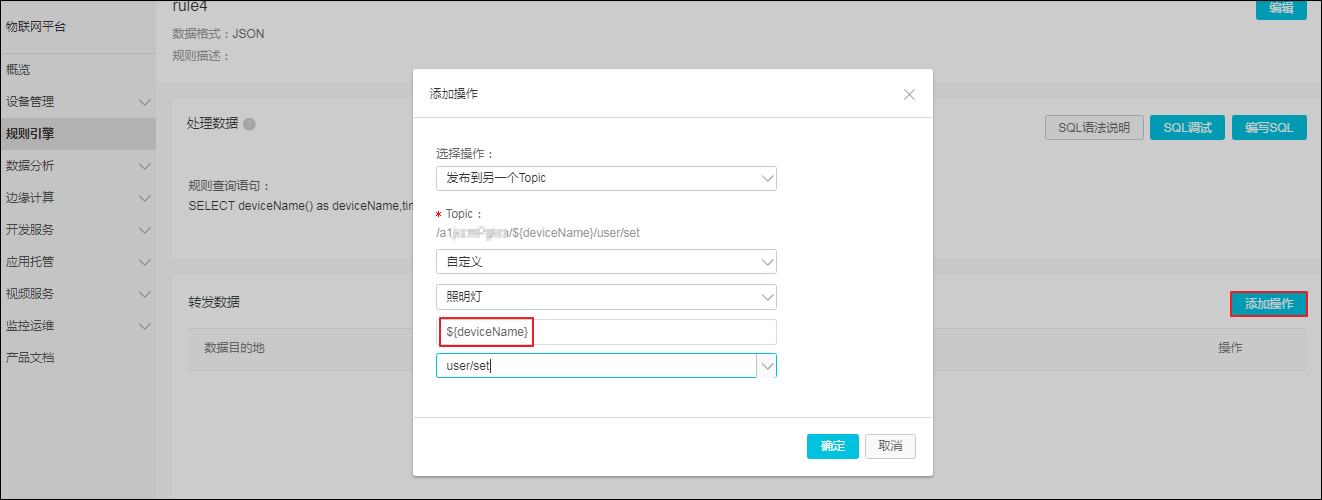Select 规则引擎 in the sidebar
Screen dimensions: 1322x500
pos(78,134)
